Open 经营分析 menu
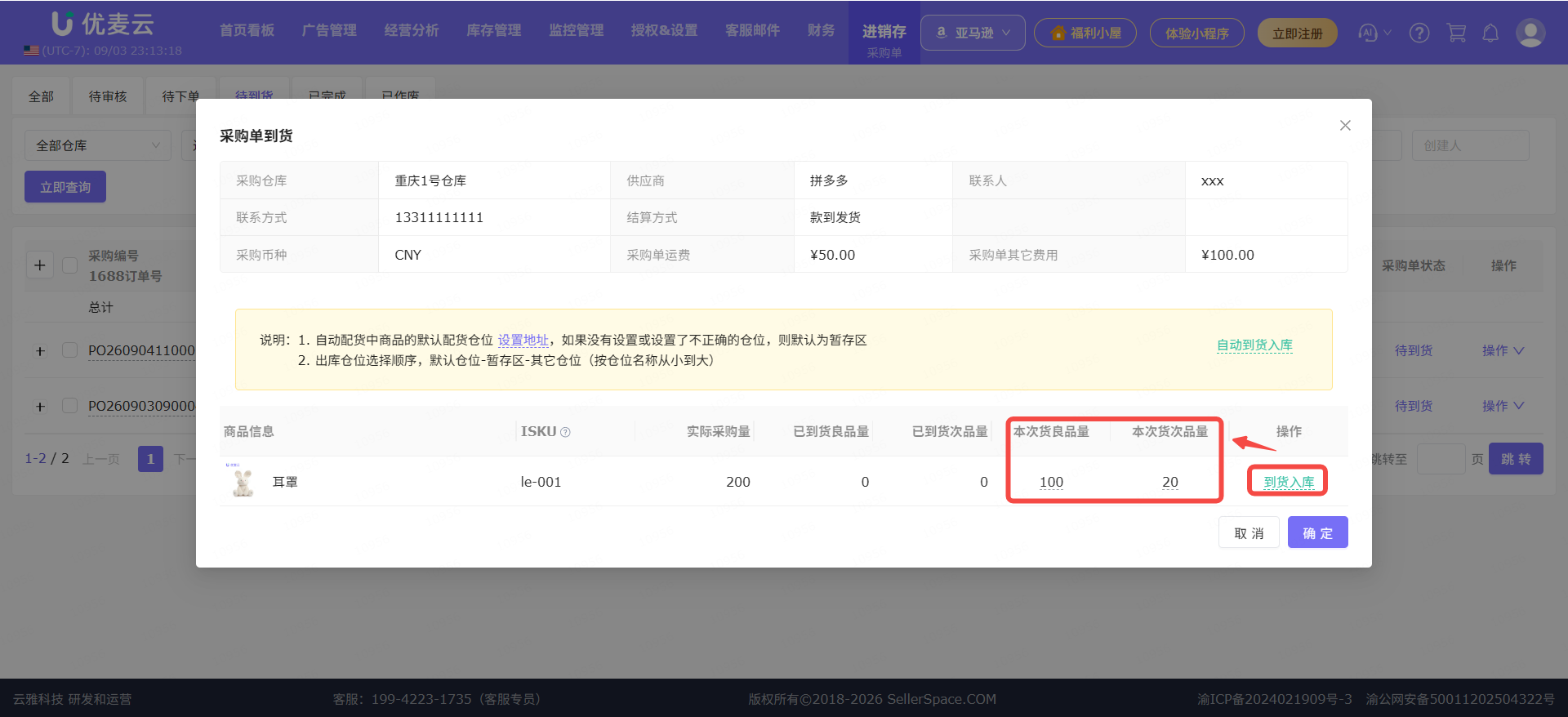The height and width of the screenshot is (717, 1568). point(412,30)
